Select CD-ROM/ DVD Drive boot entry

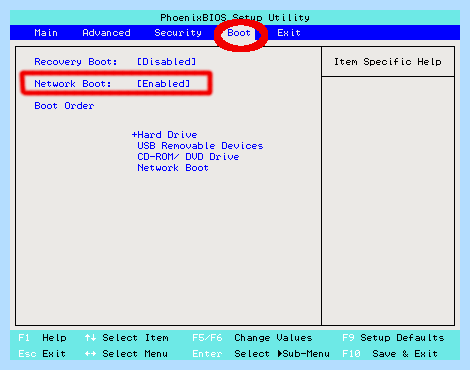point(188,157)
